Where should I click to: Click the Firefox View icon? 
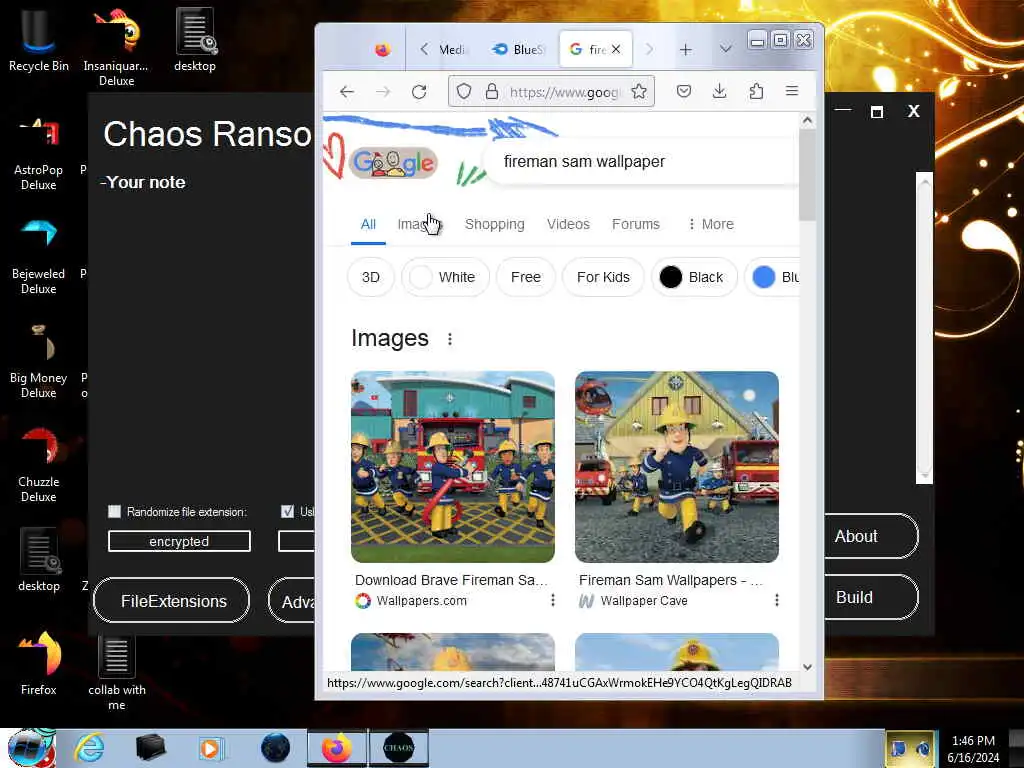(383, 50)
